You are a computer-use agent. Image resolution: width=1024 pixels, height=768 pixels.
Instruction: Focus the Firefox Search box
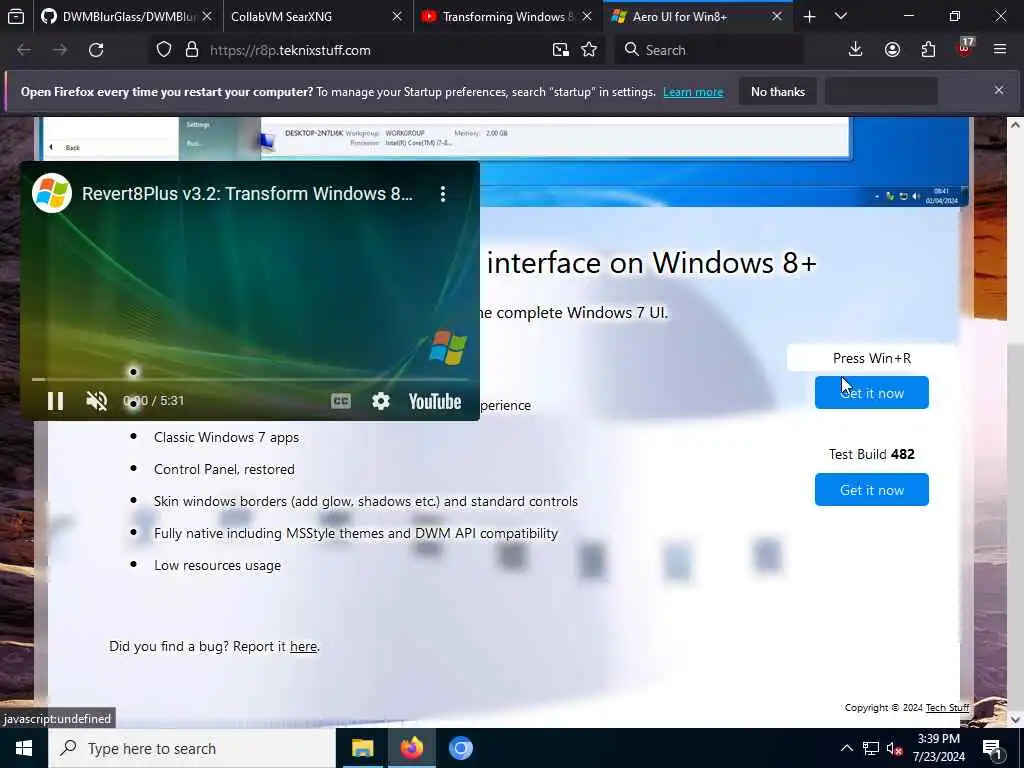709,50
